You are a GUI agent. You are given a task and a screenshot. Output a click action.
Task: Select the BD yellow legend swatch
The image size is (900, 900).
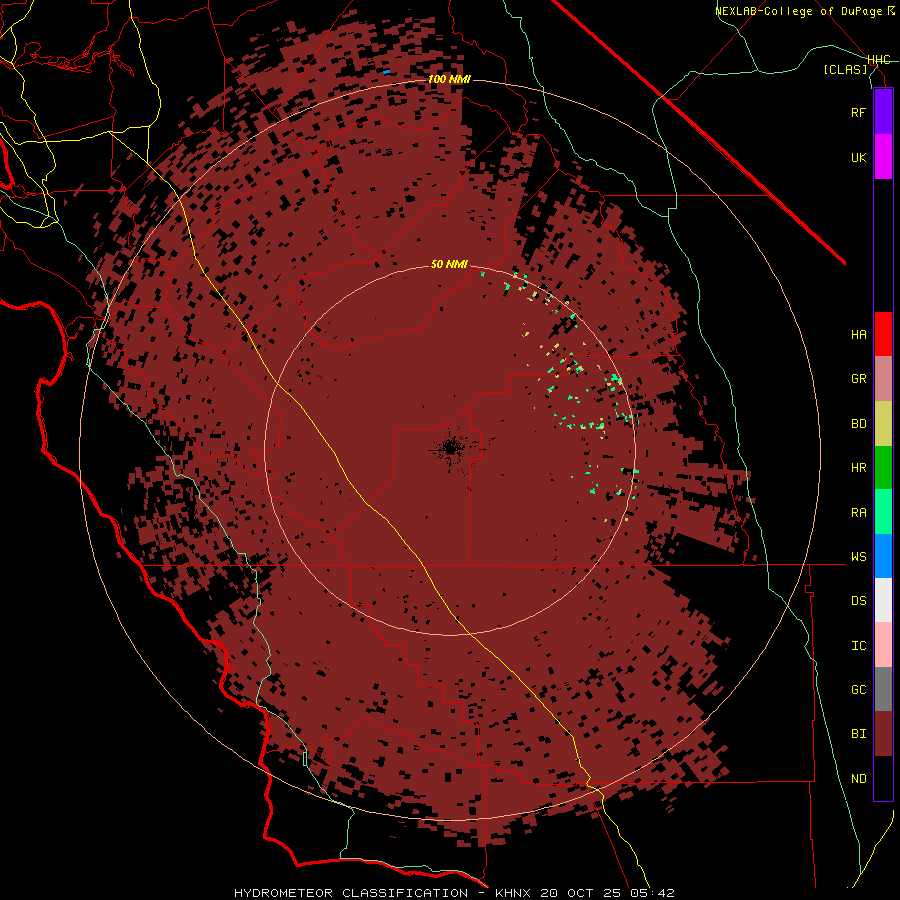click(x=883, y=424)
